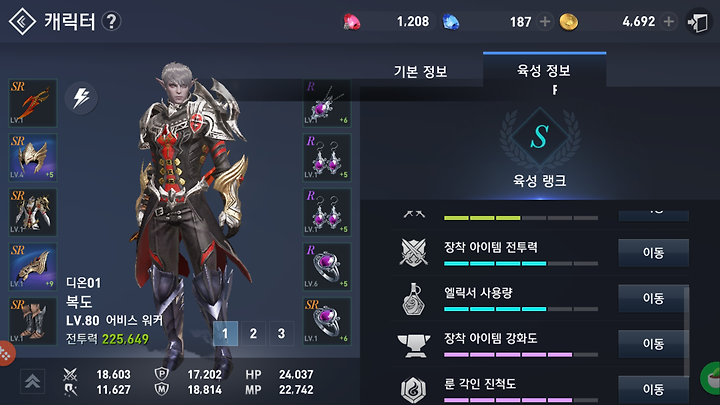Screen dimensions: 720x405
Task: Switch to equipment preset 1
Action: pyautogui.click(x=225, y=333)
